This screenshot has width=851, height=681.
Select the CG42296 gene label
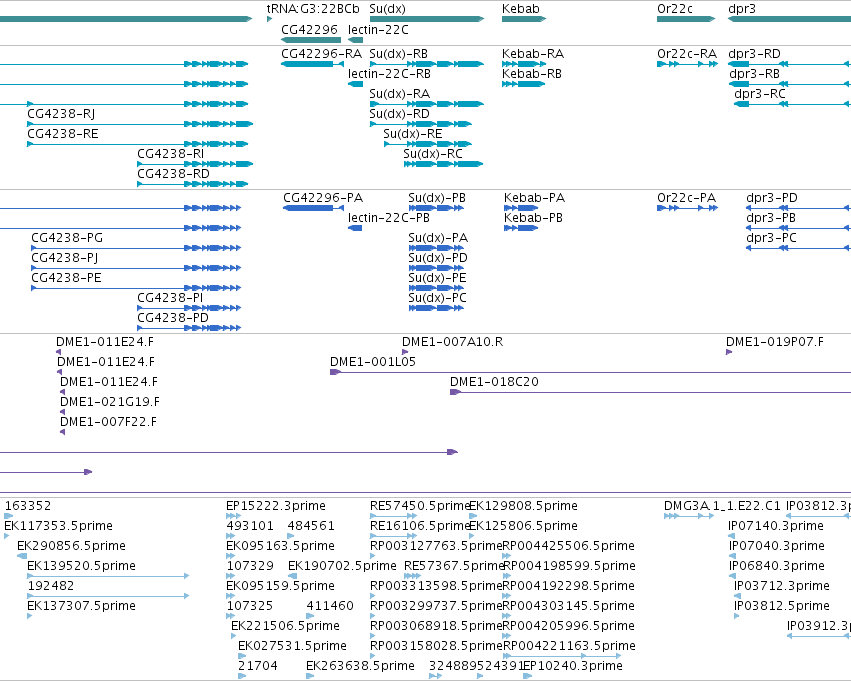(x=309, y=30)
